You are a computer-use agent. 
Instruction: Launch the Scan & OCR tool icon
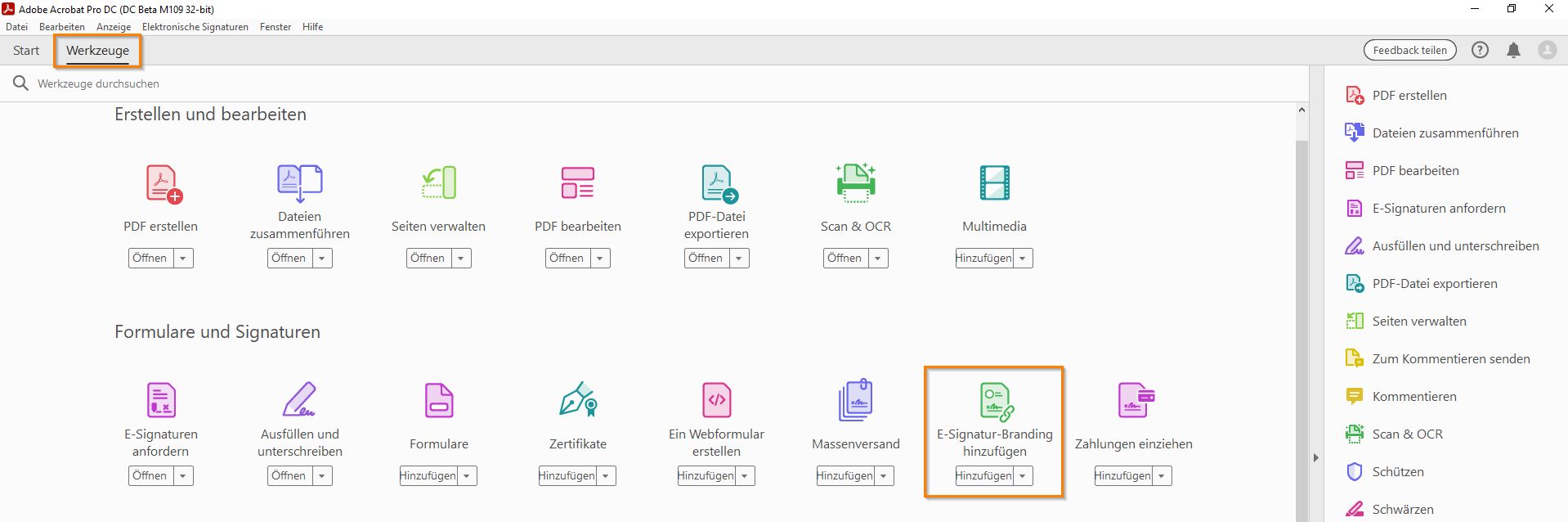[856, 182]
